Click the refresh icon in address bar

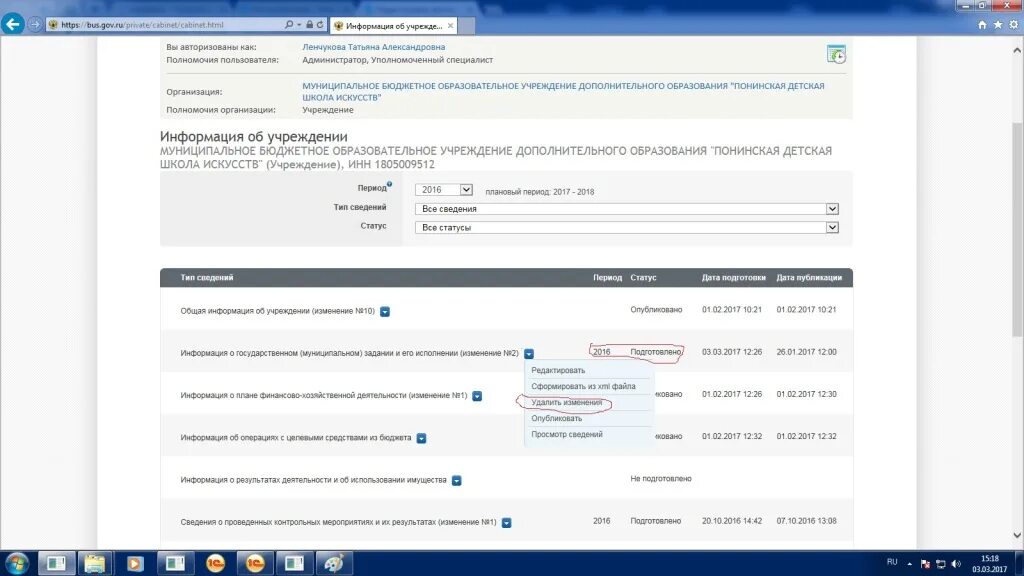pyautogui.click(x=320, y=24)
